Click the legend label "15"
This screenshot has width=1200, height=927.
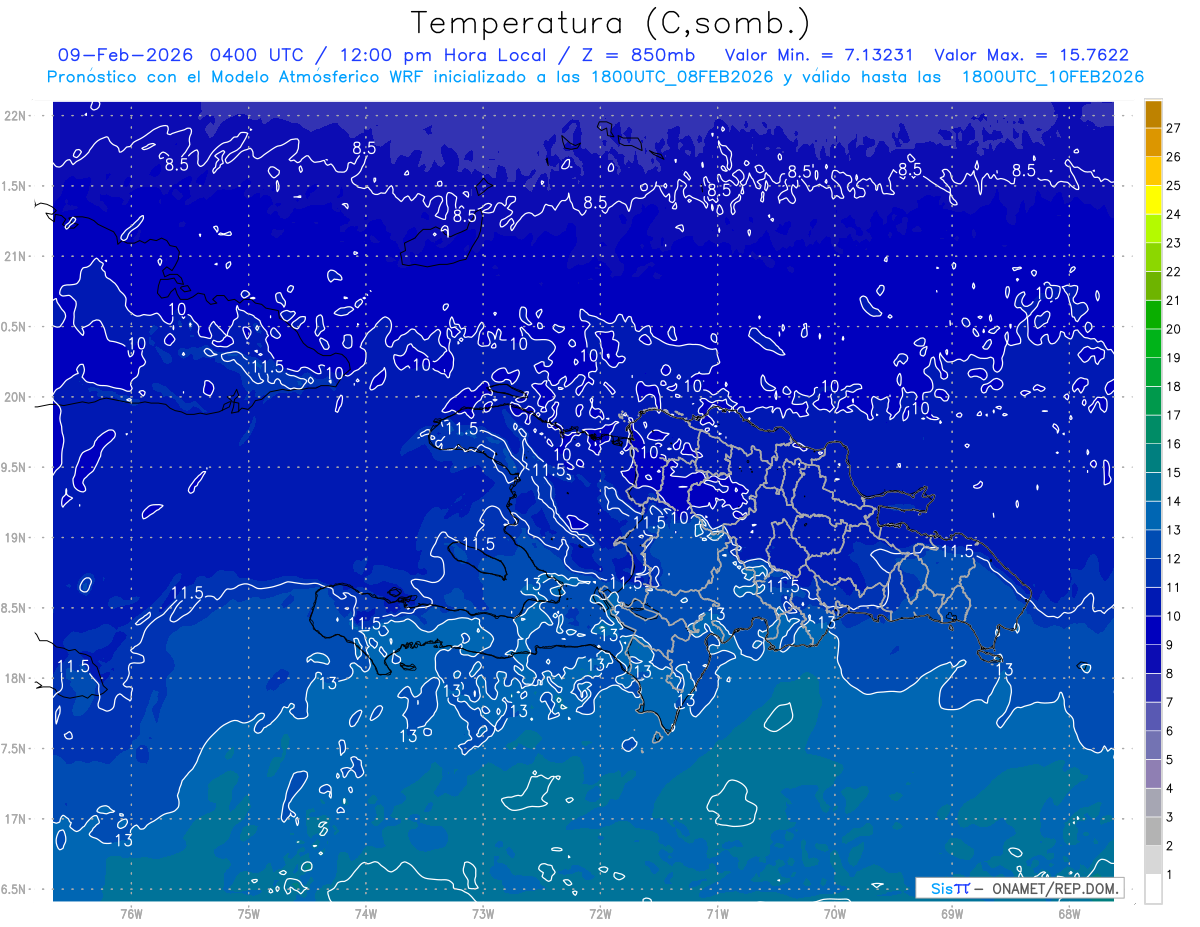1173,473
